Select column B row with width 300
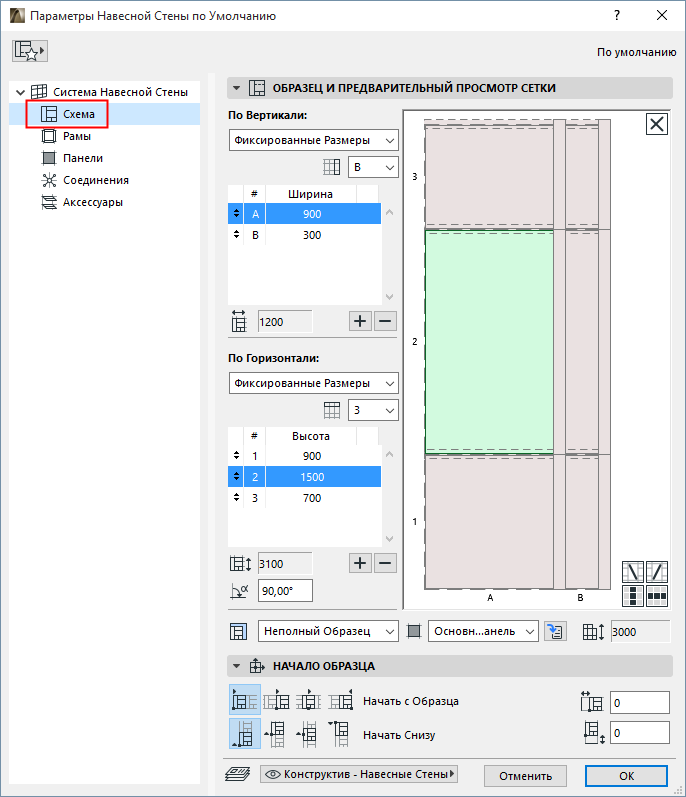 tap(304, 235)
